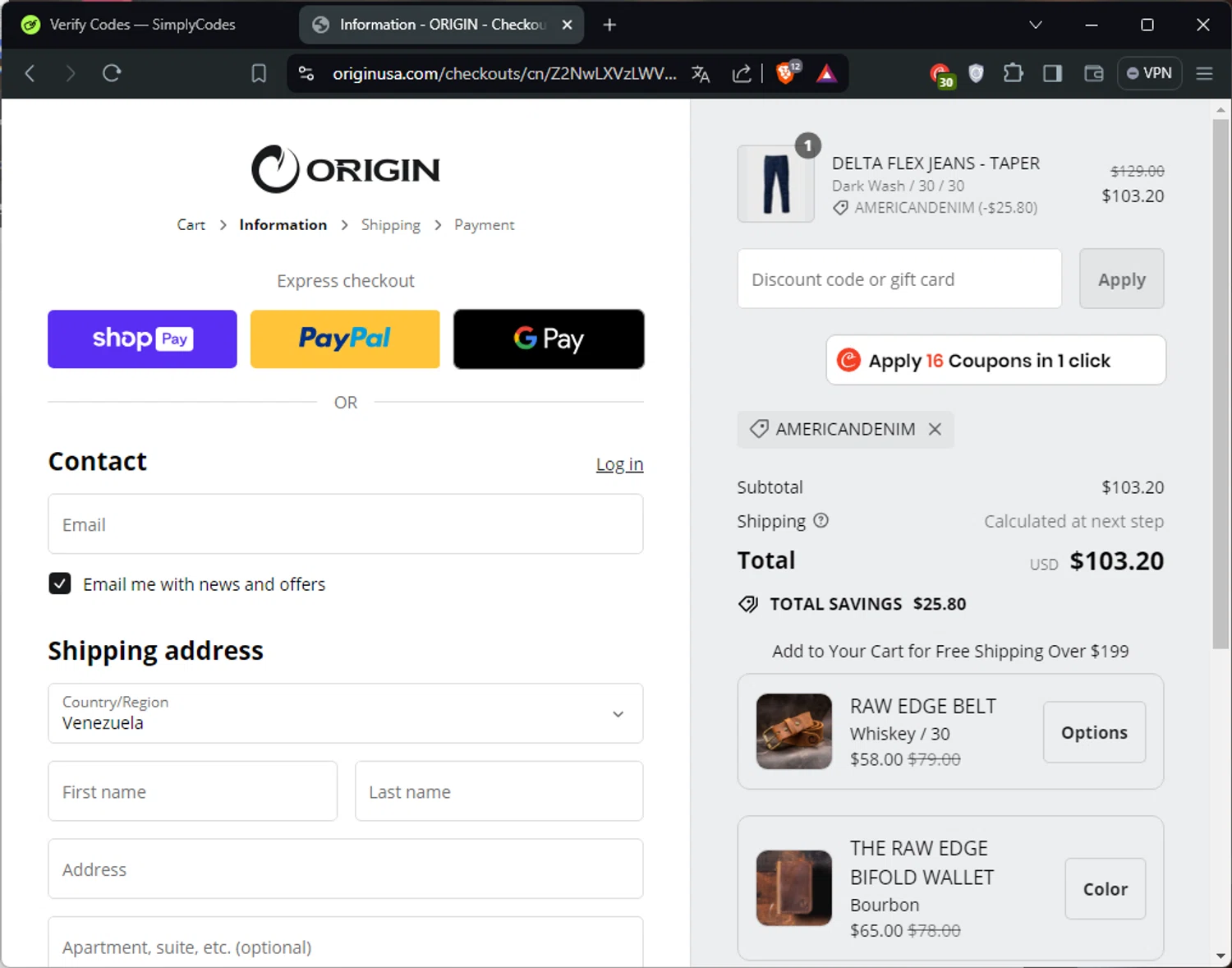Check out with Shop Pay
1232x968 pixels.
coord(142,339)
